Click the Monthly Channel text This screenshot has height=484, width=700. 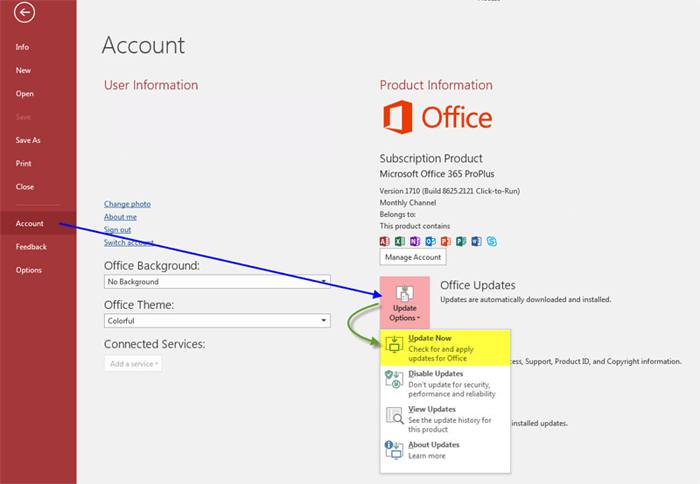(408, 203)
